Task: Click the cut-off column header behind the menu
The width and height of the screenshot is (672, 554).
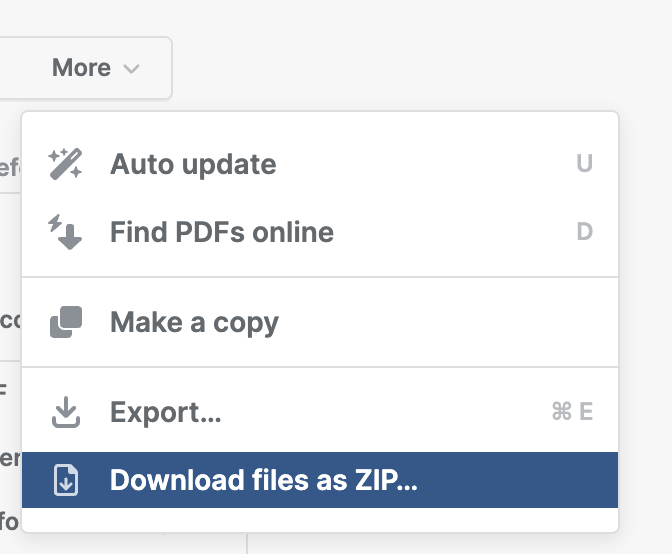Action: (x=10, y=165)
